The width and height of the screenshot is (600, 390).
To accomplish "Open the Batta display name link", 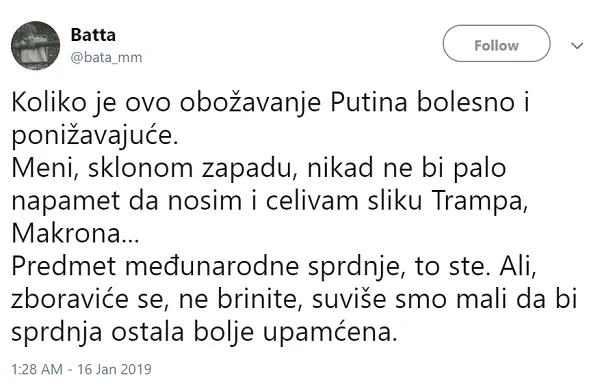I will [93, 35].
